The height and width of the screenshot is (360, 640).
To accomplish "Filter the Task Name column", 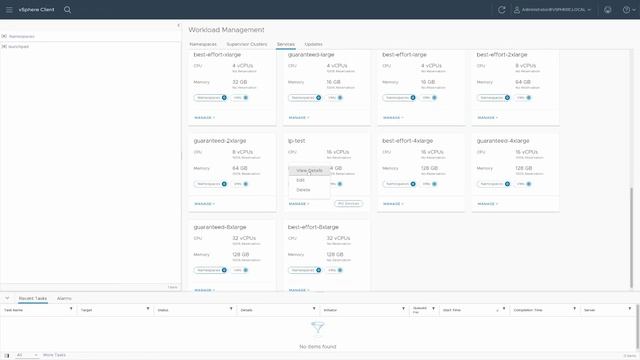I will pos(71,309).
